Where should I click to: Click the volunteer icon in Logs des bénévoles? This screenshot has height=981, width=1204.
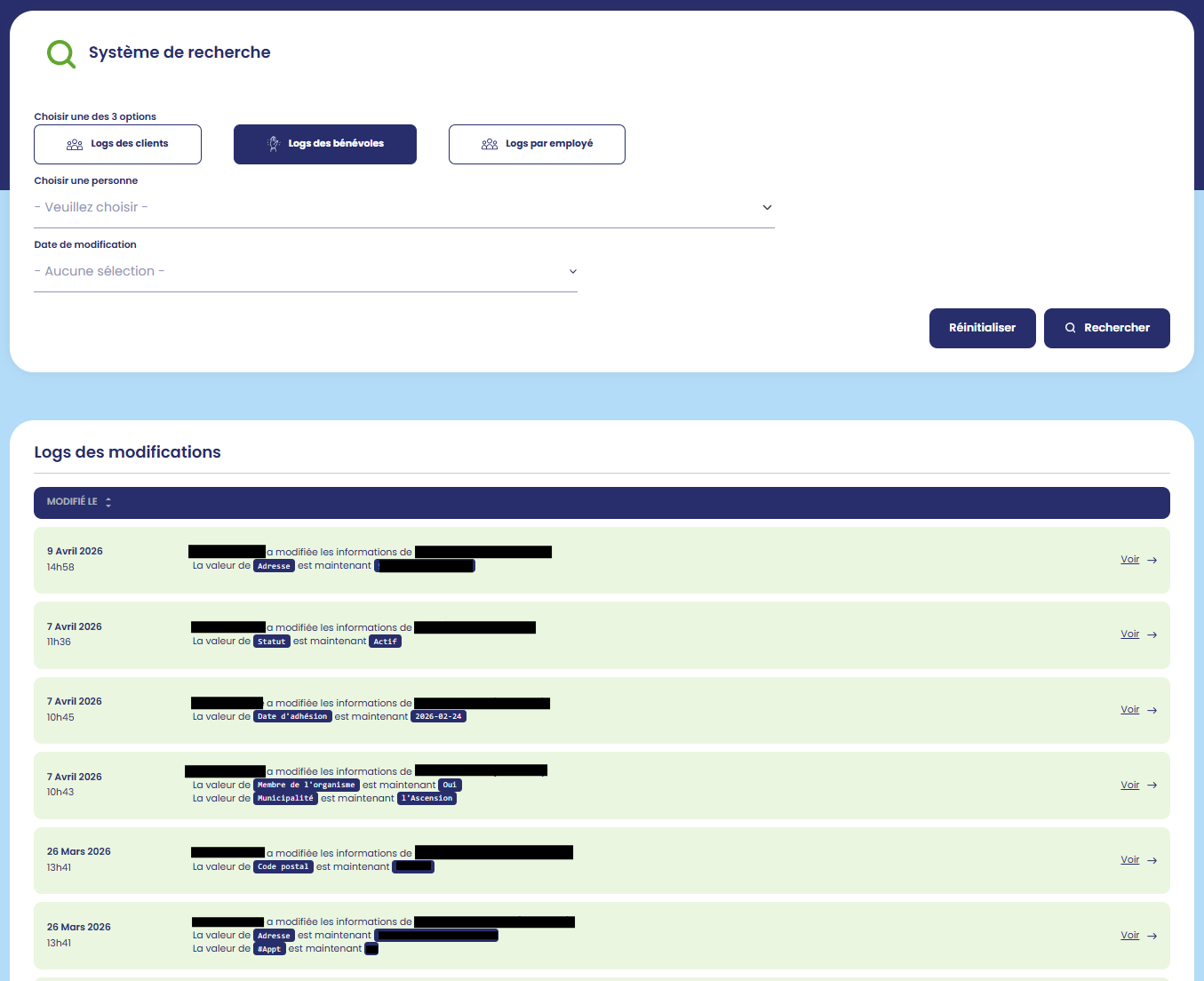274,144
